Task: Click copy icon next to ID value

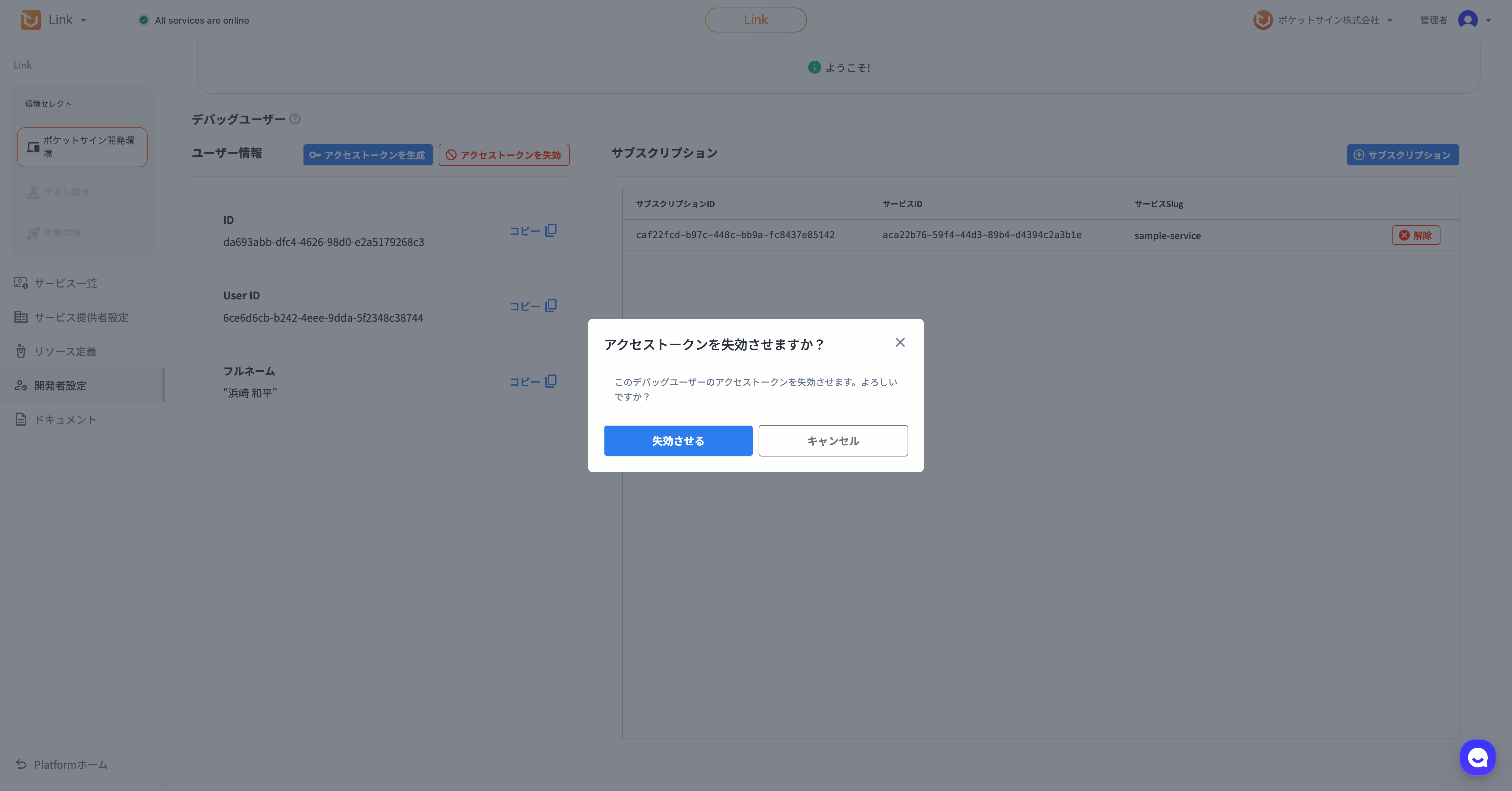Action: (551, 230)
